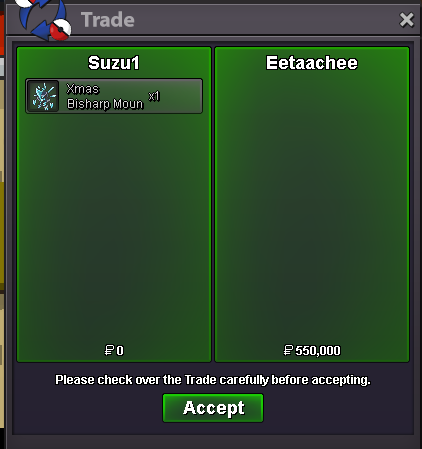
Task: Click the Suzu1 player name
Action: tap(113, 63)
